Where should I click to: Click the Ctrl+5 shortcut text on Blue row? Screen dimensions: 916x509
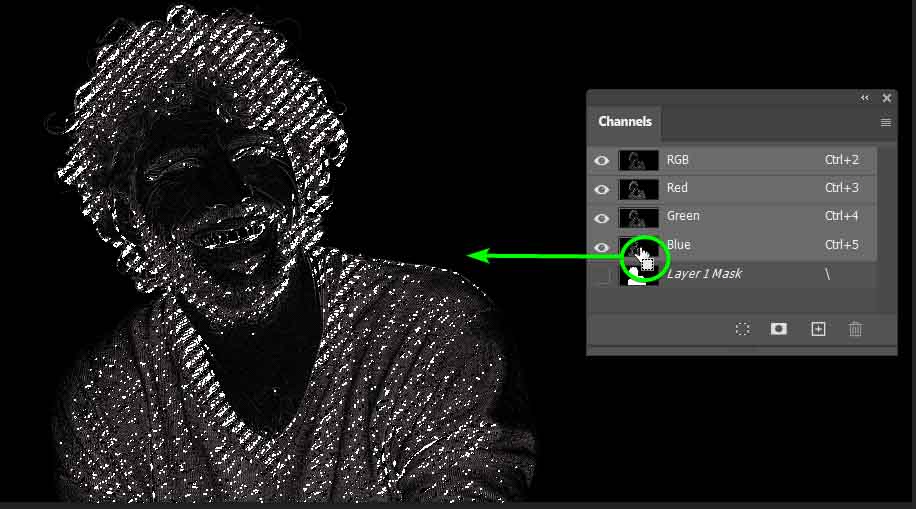[x=842, y=245]
